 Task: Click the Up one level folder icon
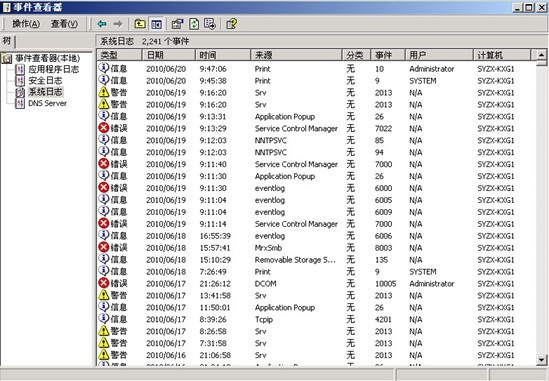pos(140,24)
